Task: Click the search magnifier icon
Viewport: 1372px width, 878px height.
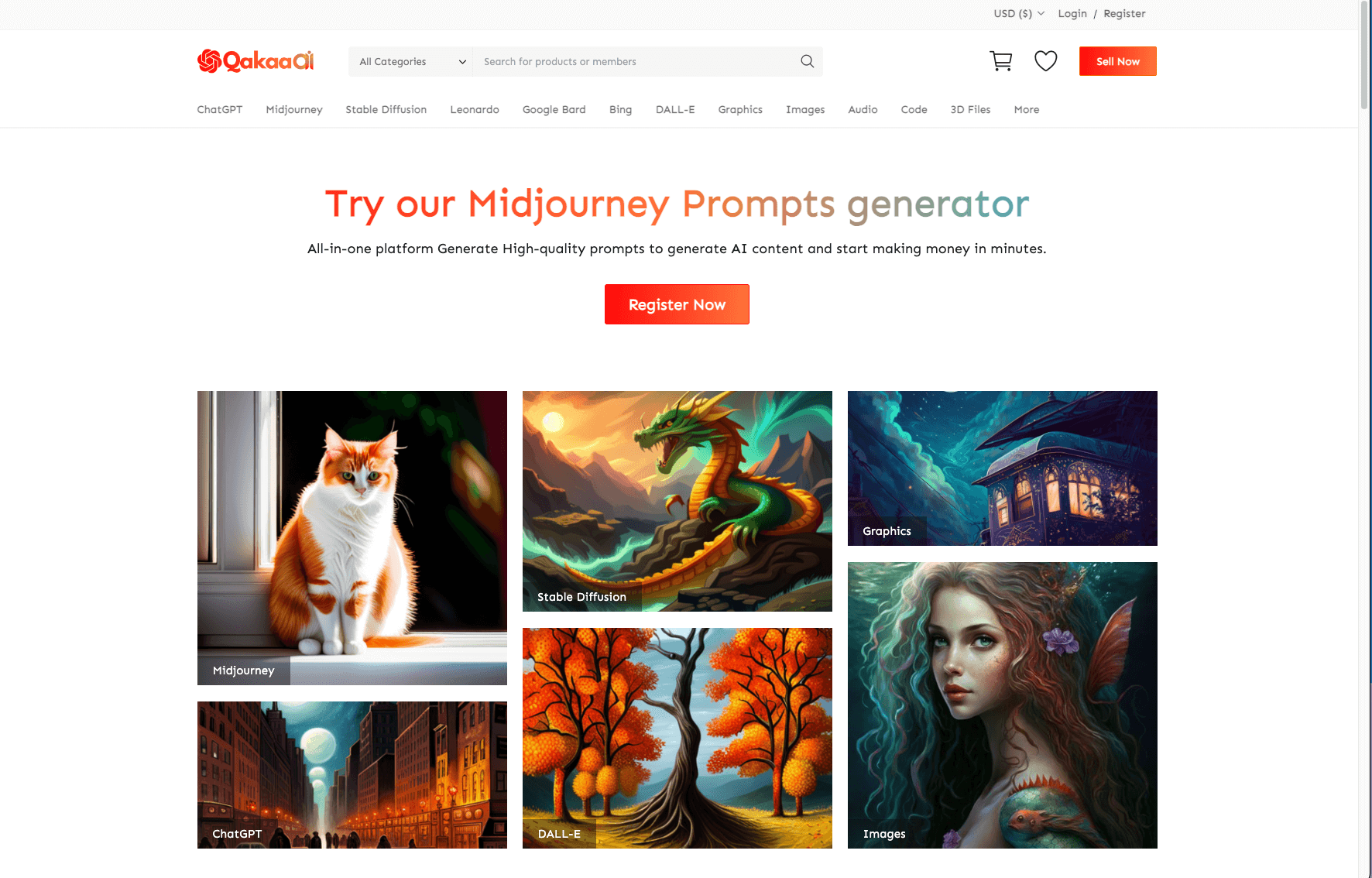Action: pyautogui.click(x=807, y=61)
